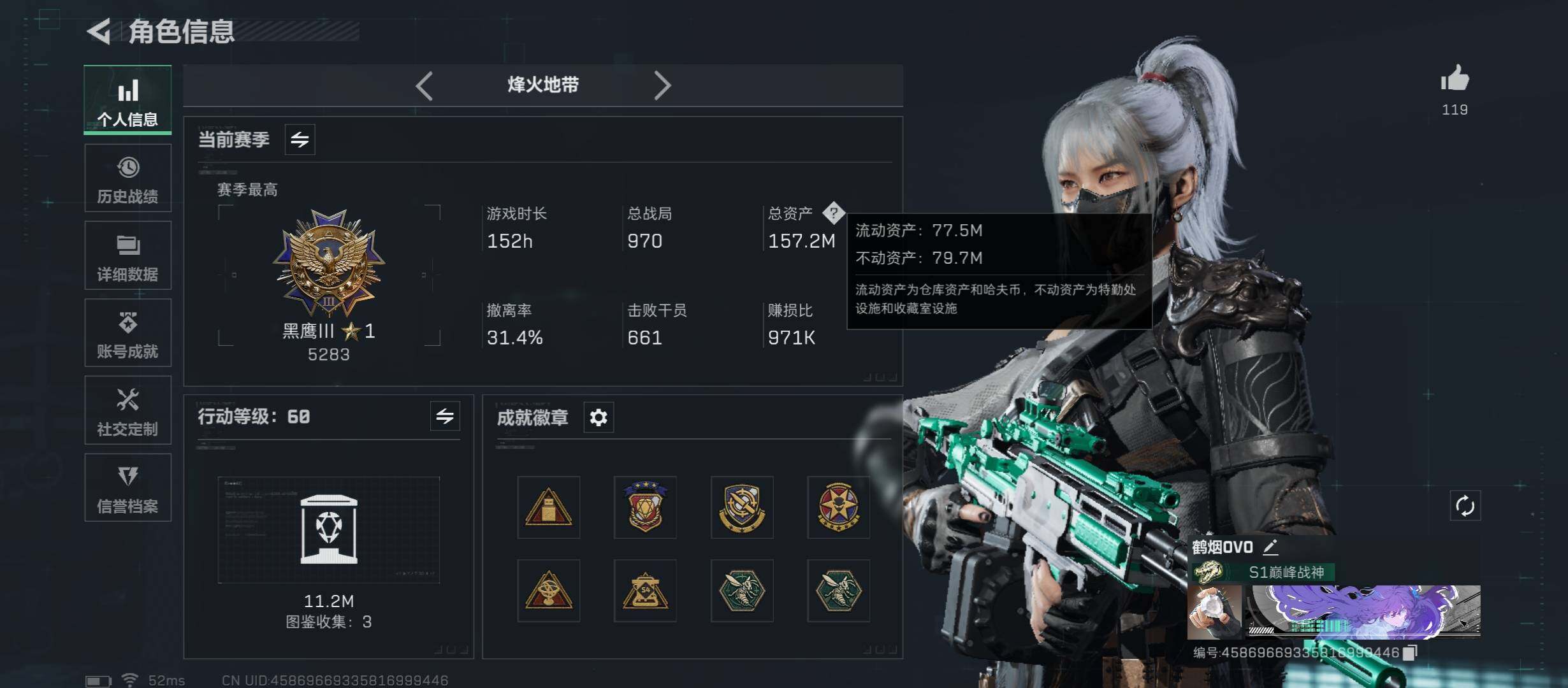Click the 总资产 question mark help icon
The height and width of the screenshot is (688, 1568).
pyautogui.click(x=833, y=213)
